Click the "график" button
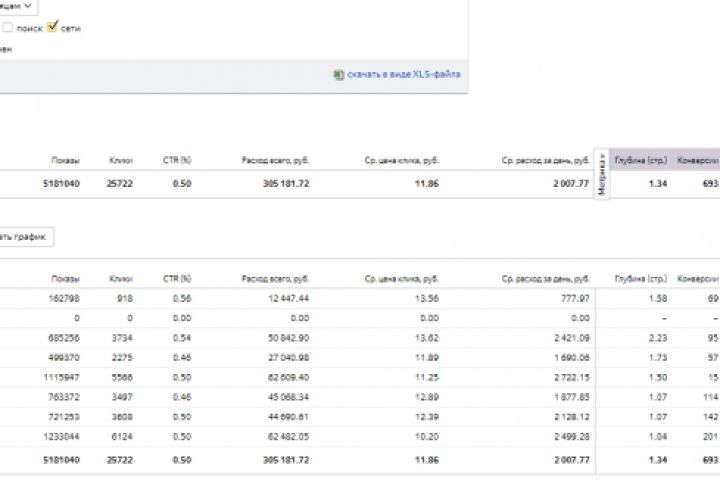This screenshot has height=480, width=720. coord(26,237)
